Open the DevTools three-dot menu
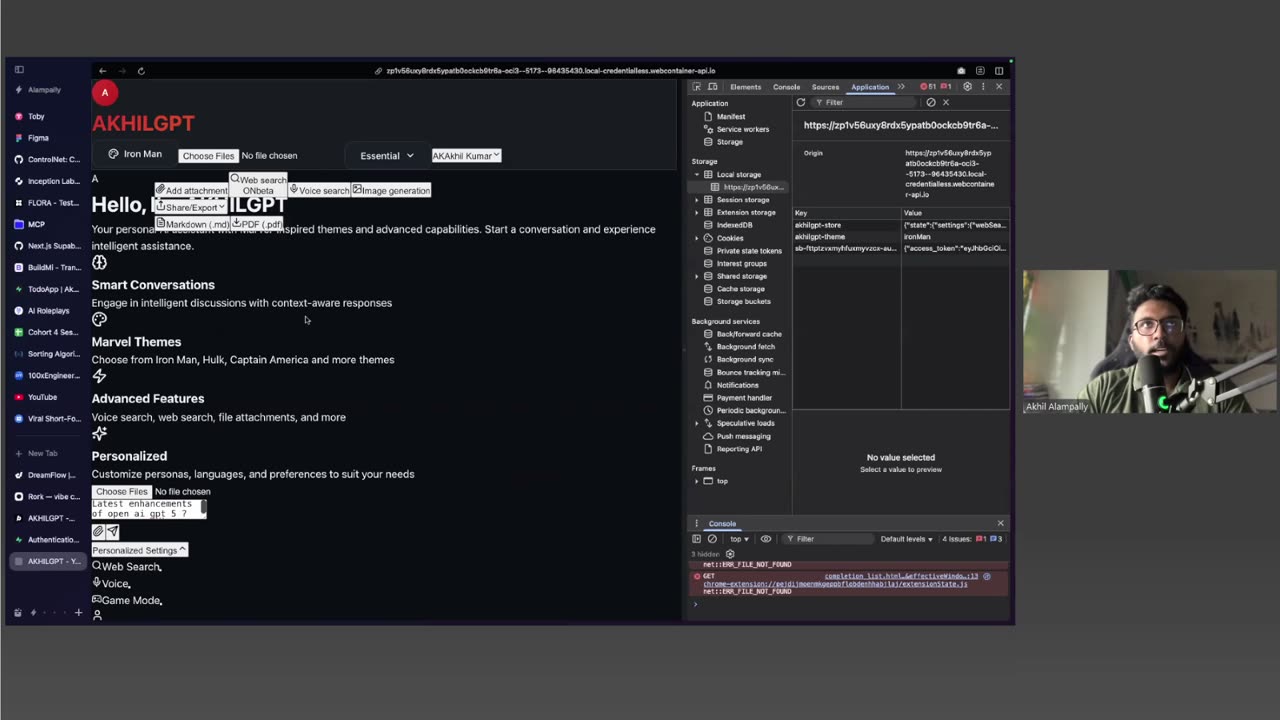The width and height of the screenshot is (1280, 720). pos(983,87)
